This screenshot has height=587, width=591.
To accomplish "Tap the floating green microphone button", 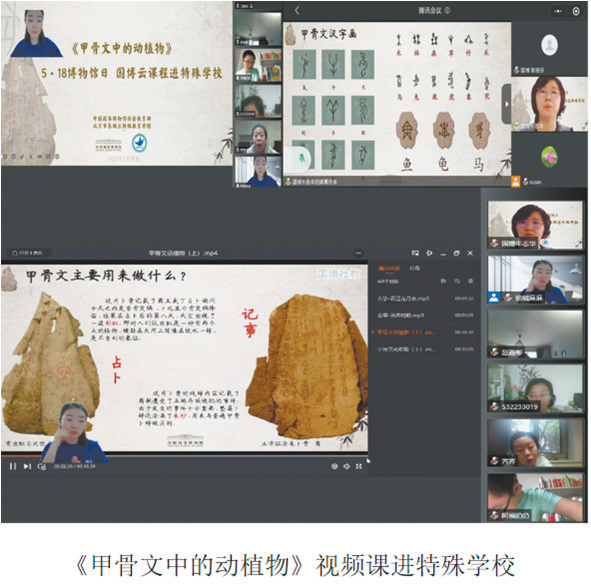I will [x=301, y=158].
